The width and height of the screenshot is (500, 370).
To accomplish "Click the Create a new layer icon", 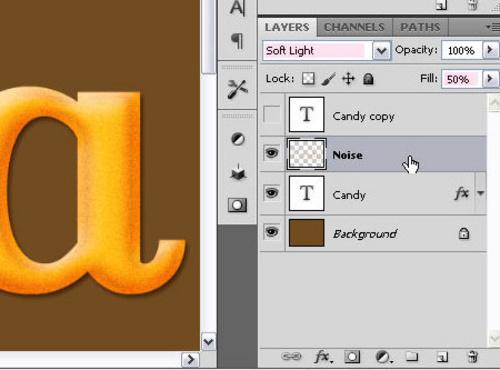I will (442, 357).
